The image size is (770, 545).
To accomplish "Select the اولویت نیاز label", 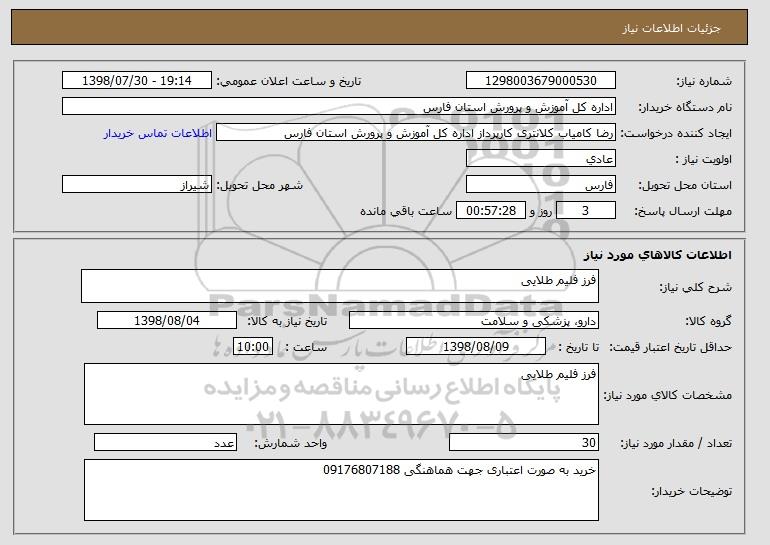I will coord(703,160).
